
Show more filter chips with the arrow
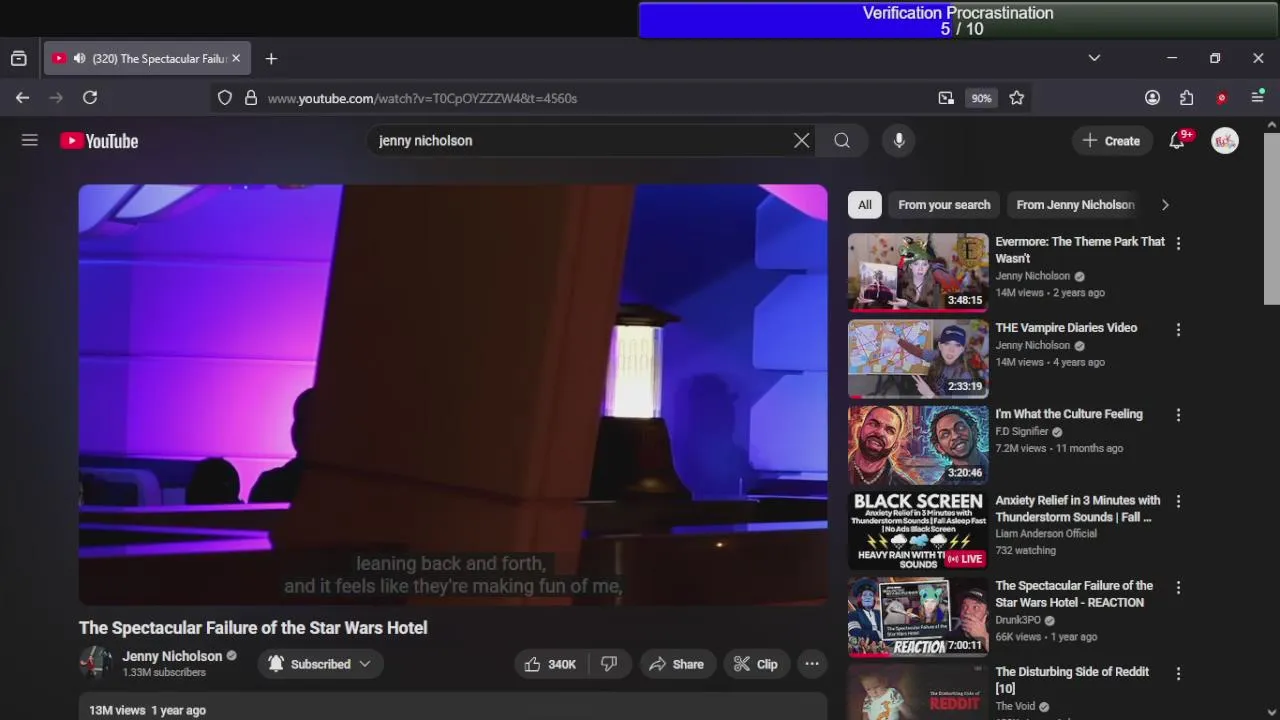pyautogui.click(x=1165, y=205)
